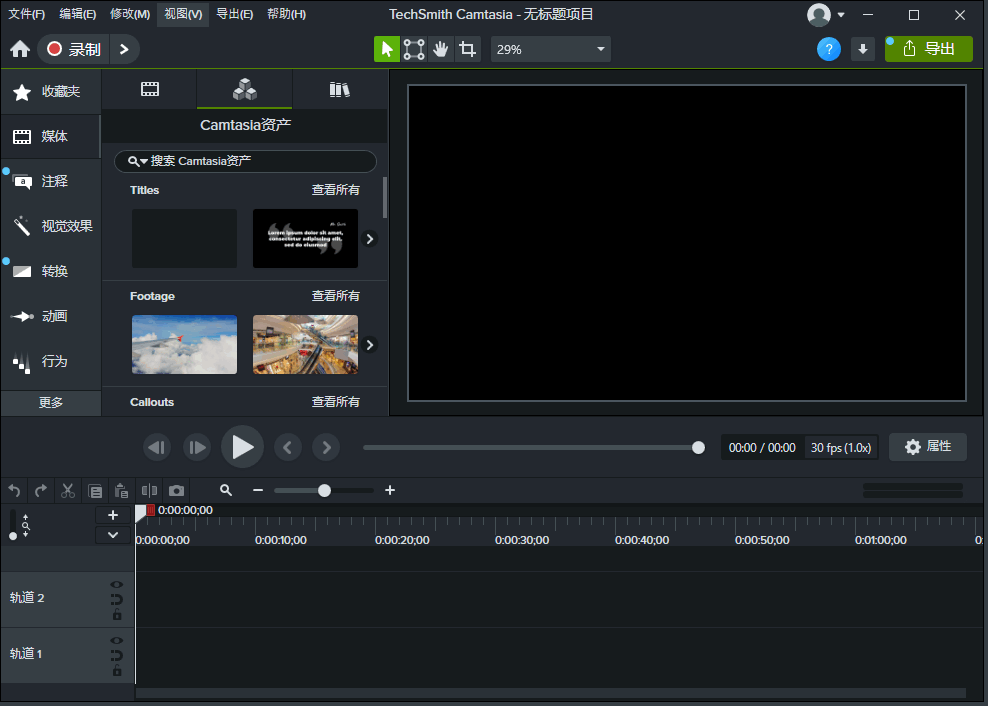
Task: Click the green 导出 button
Action: [928, 49]
